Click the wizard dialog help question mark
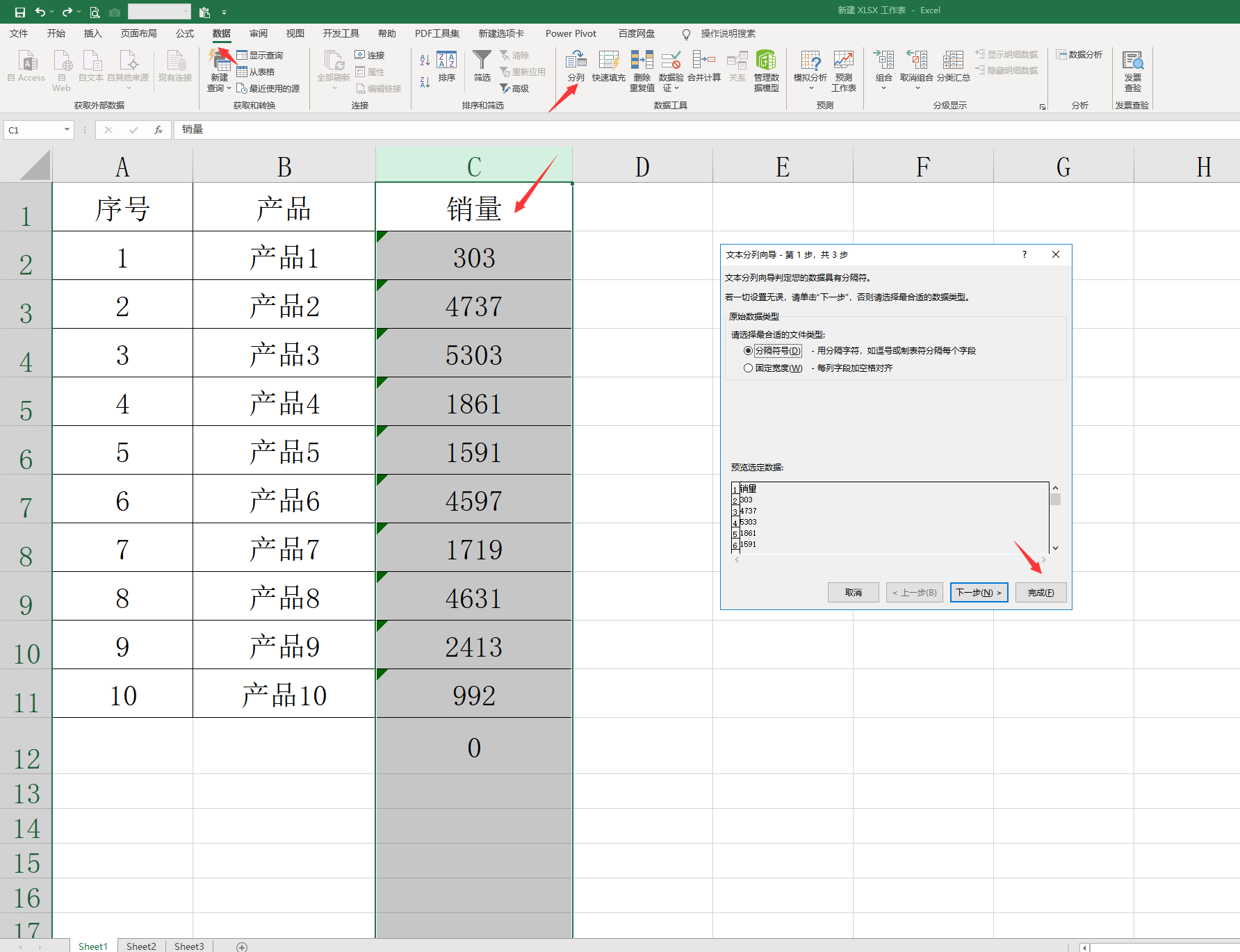The image size is (1240, 952). (x=1024, y=254)
